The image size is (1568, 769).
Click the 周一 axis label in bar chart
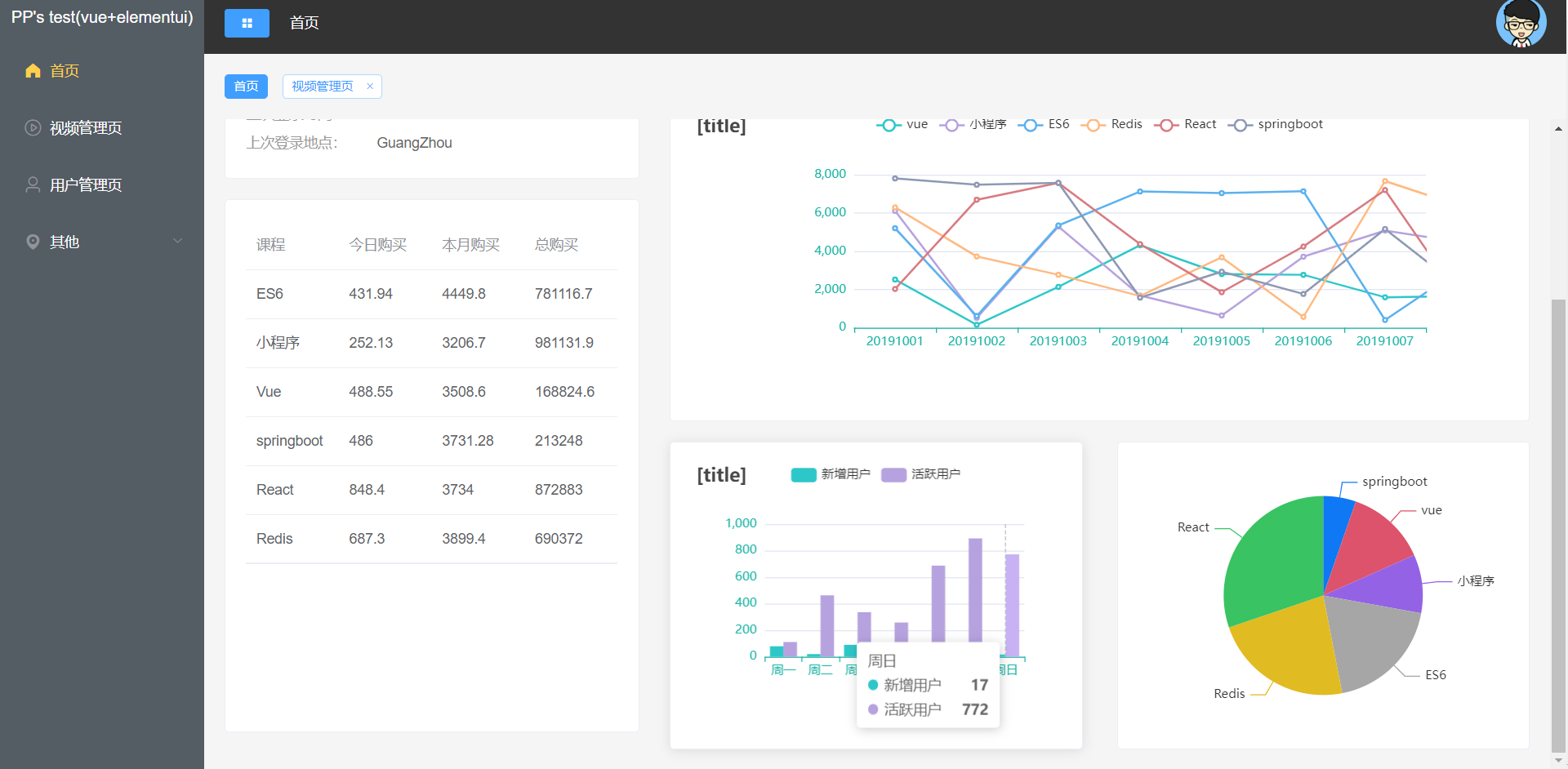(x=783, y=670)
